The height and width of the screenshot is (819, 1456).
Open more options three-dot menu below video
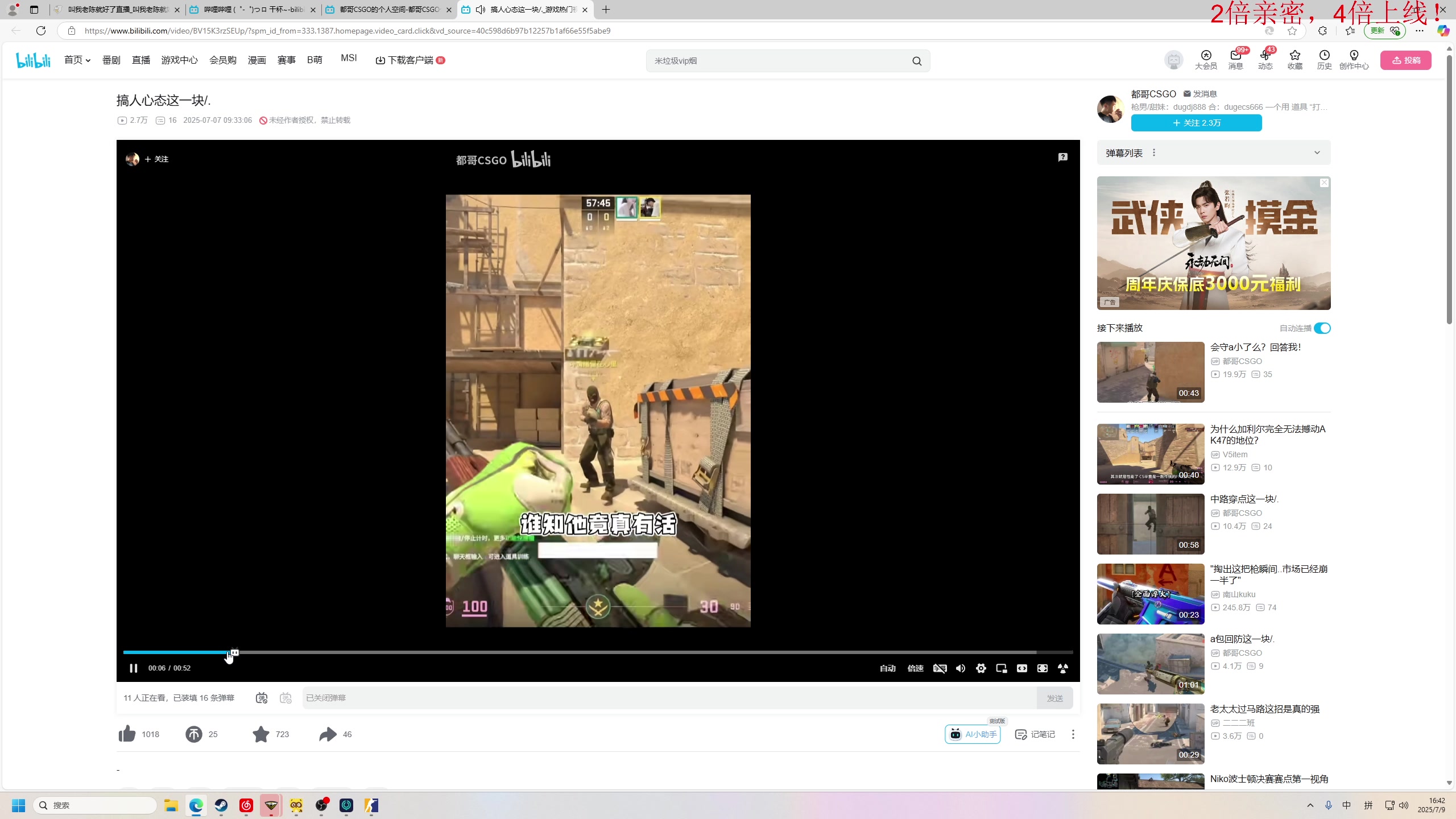click(1073, 734)
